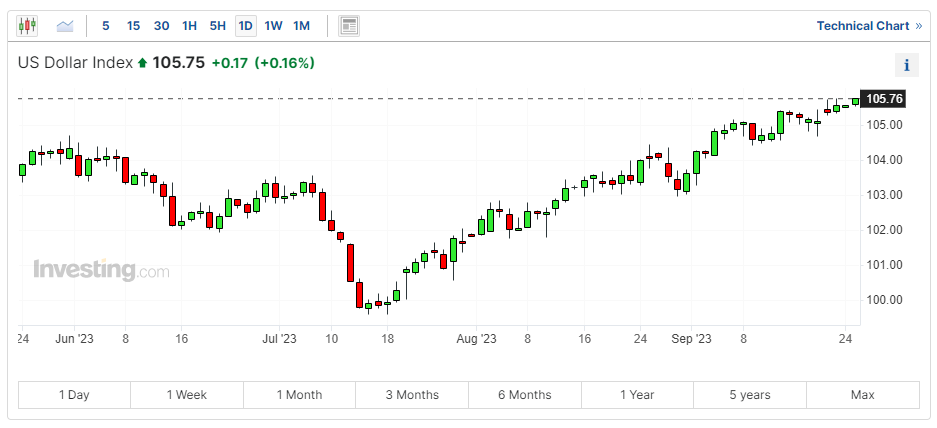Set the interval to 15 minutes
This screenshot has height=428, width=937.
pos(133,25)
